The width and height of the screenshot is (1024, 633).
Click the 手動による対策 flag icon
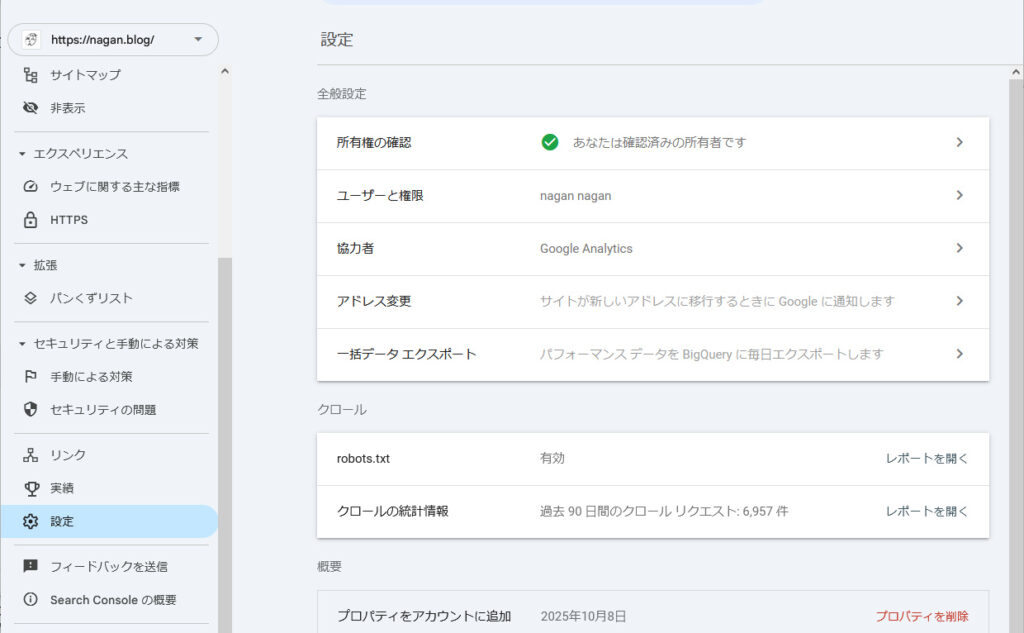[x=31, y=376]
